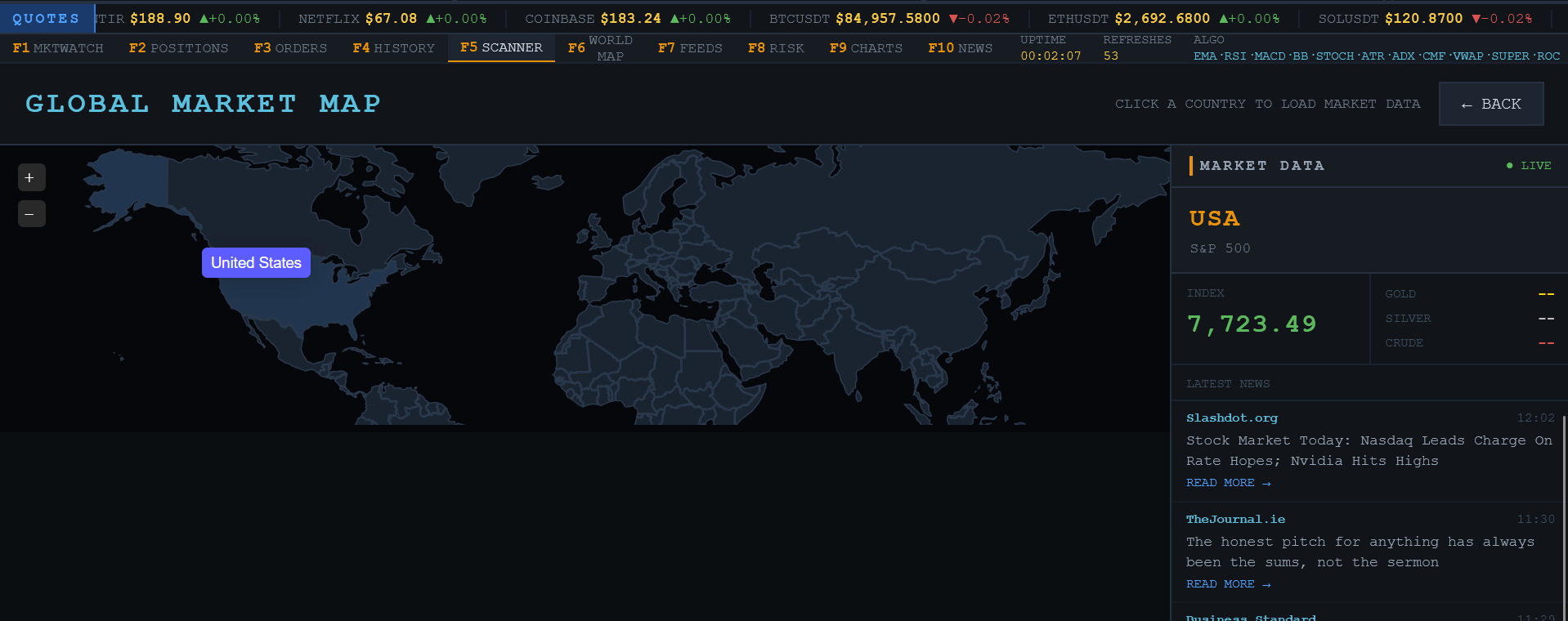Go back using the BACK button
This screenshot has width=1568, height=621.
click(x=1491, y=104)
